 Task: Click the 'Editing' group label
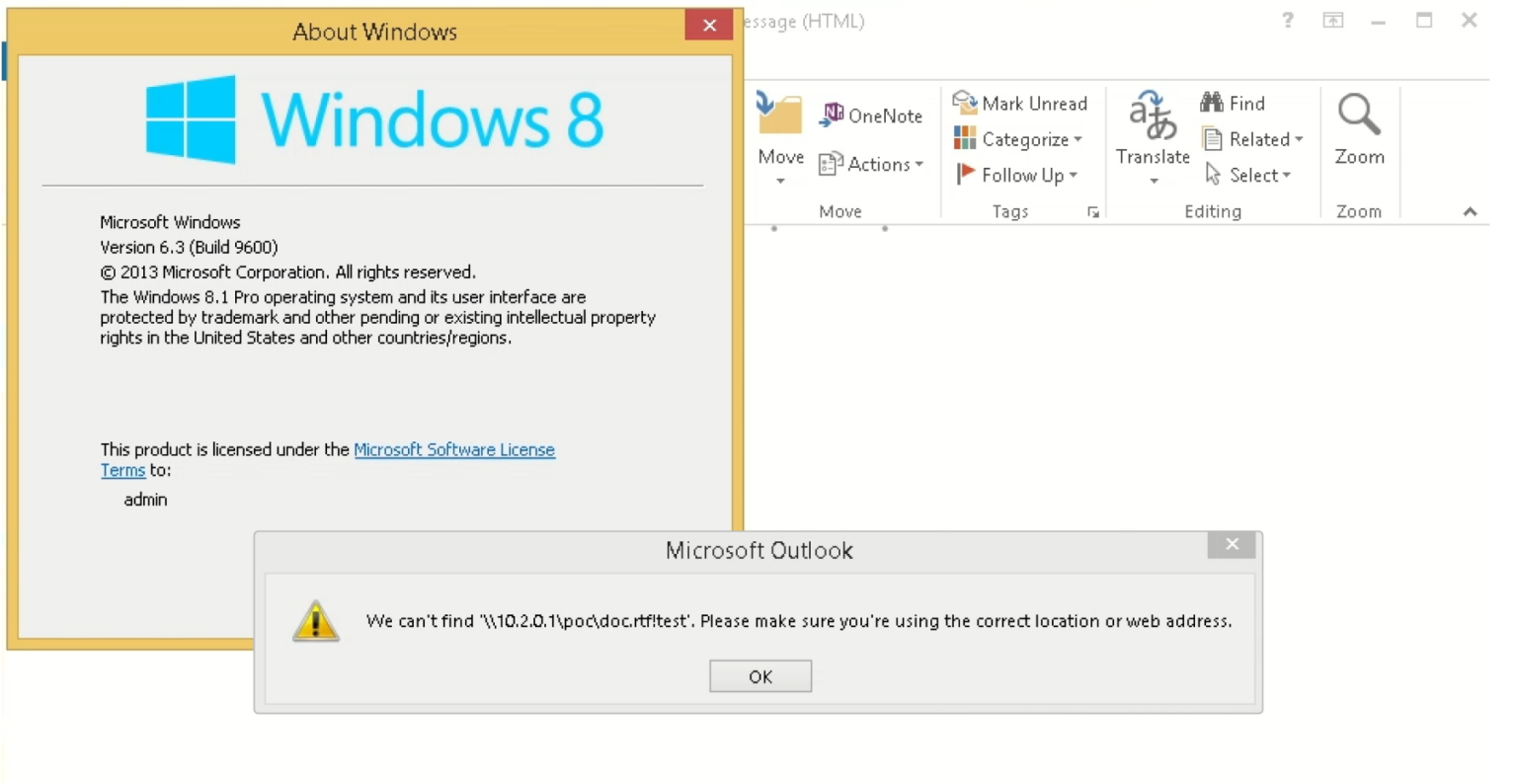pos(1213,211)
